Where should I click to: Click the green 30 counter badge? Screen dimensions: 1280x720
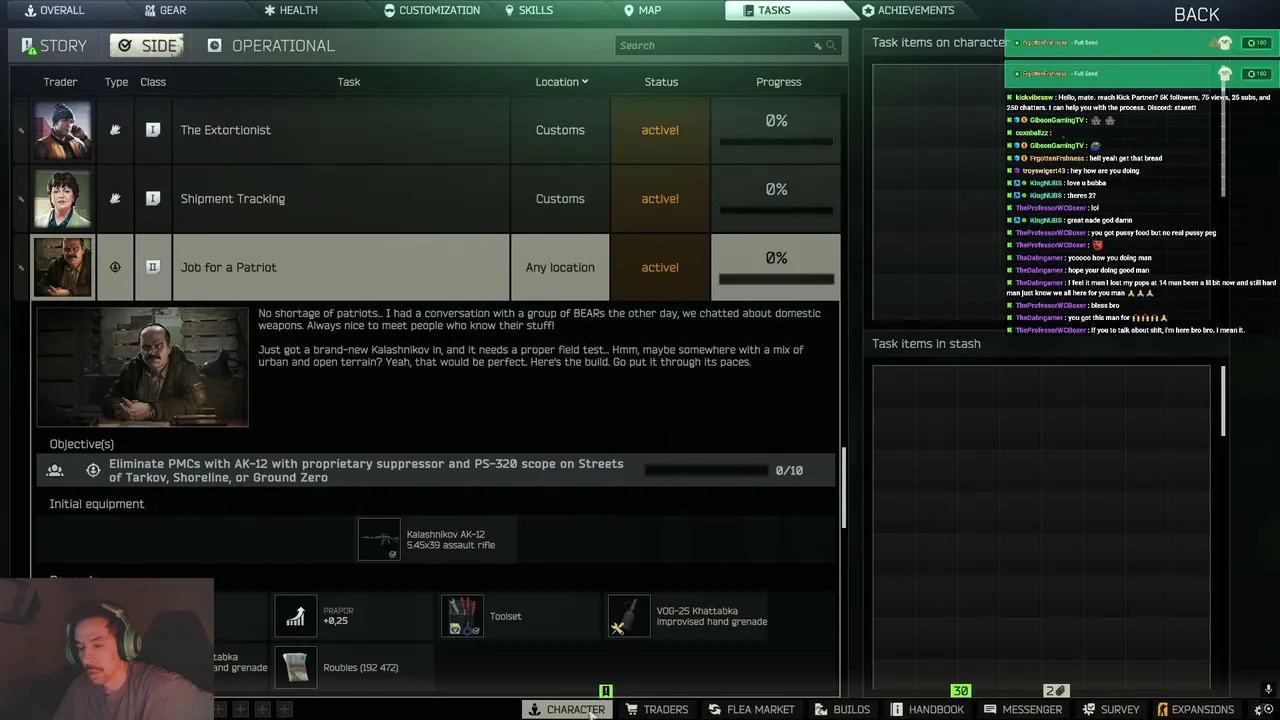click(960, 691)
